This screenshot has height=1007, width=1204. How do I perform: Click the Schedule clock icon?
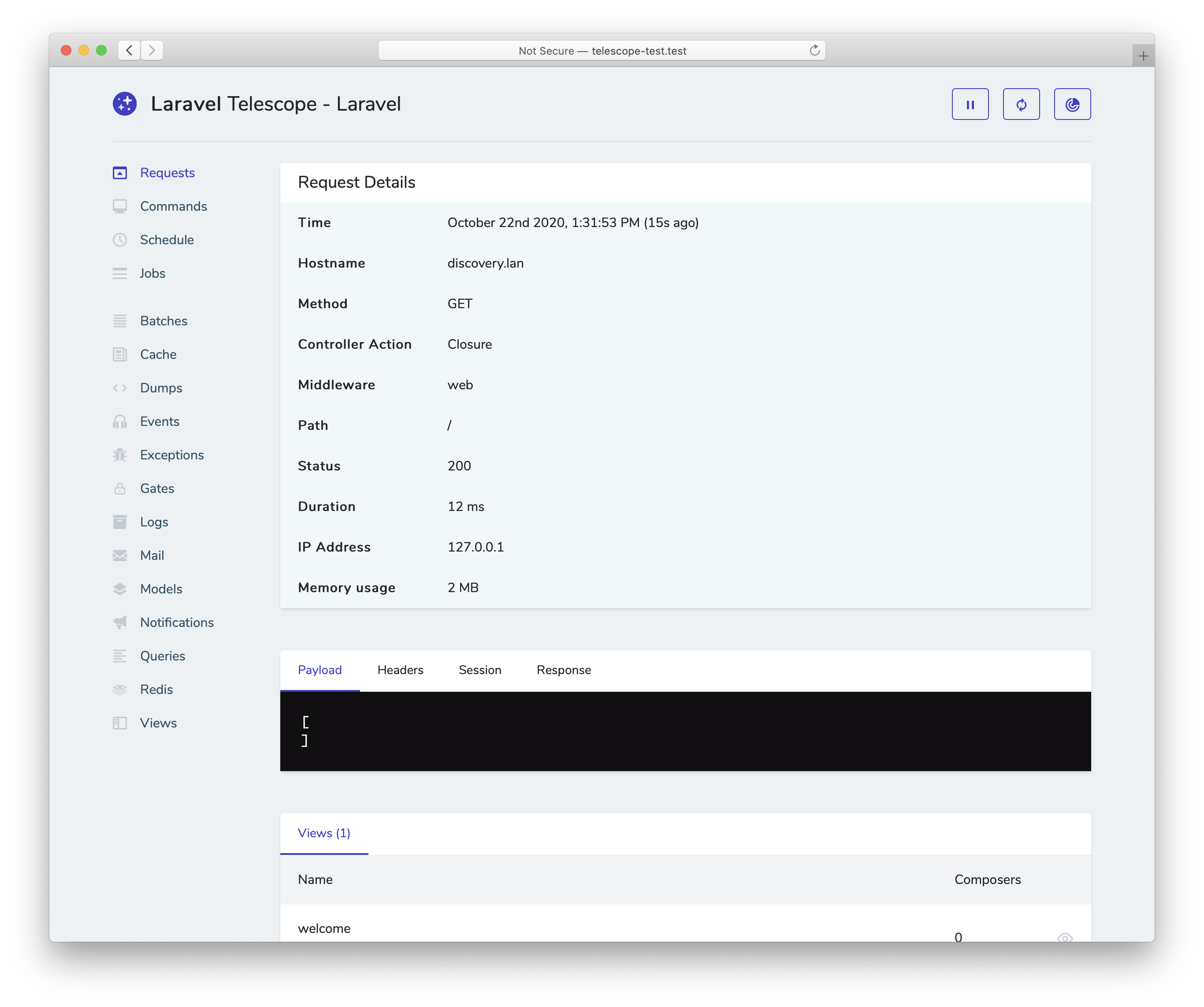click(x=120, y=240)
